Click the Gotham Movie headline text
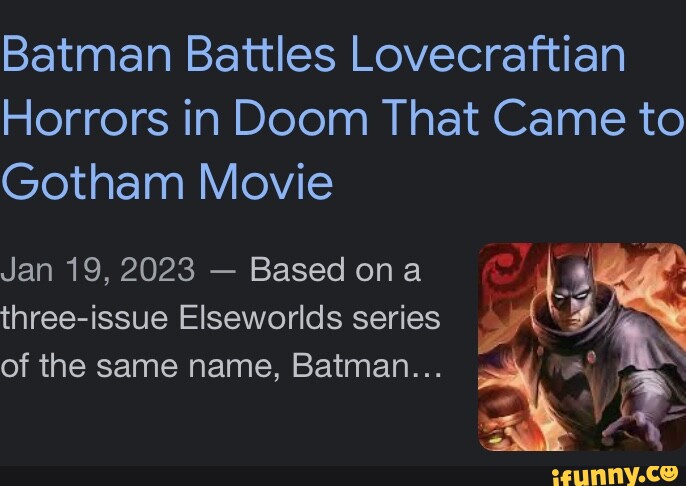Viewport: 686px width, 486px height. [168, 181]
